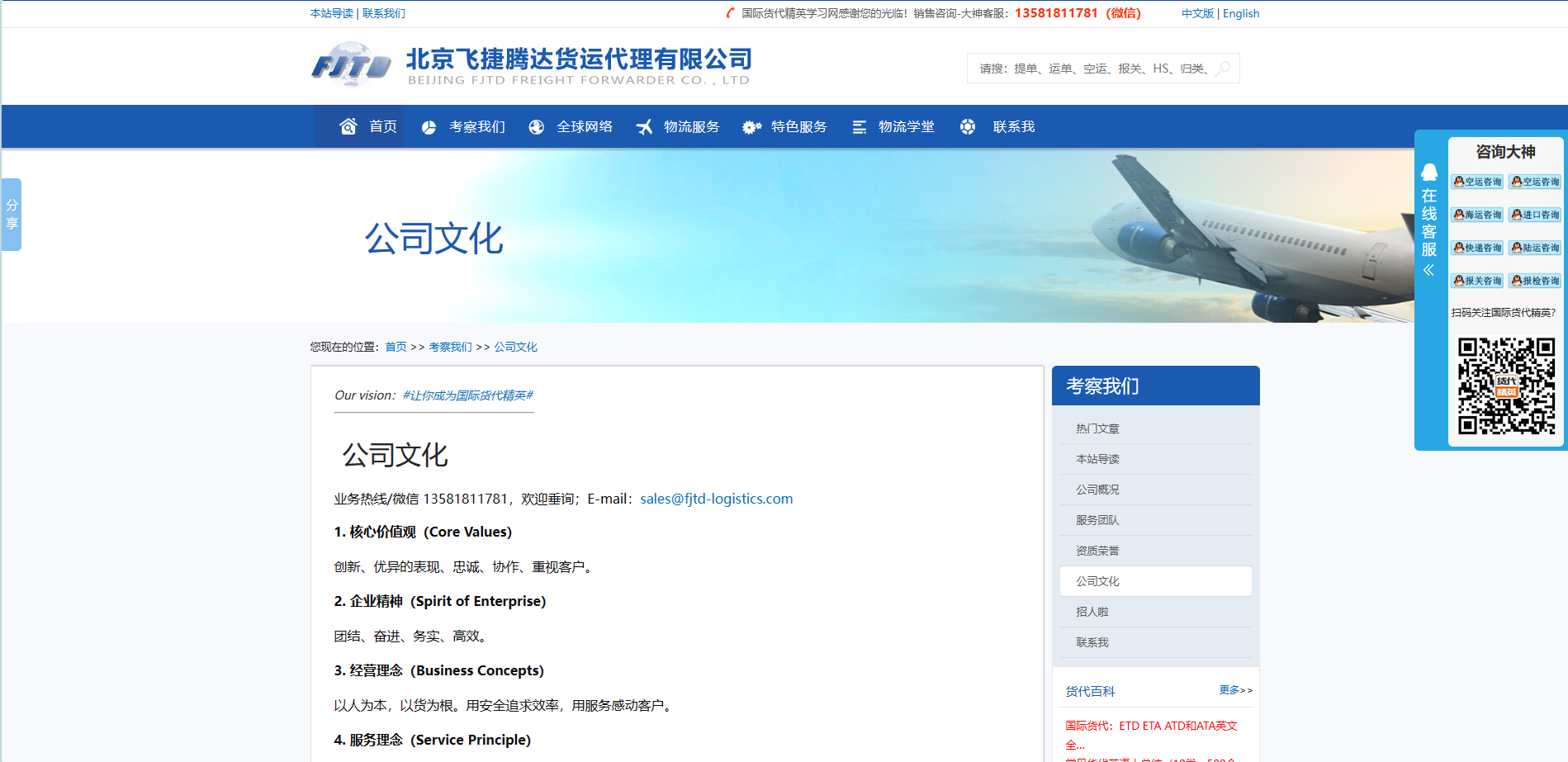Image resolution: width=1568 pixels, height=762 pixels.
Task: Switch language to English
Action: click(x=1240, y=13)
